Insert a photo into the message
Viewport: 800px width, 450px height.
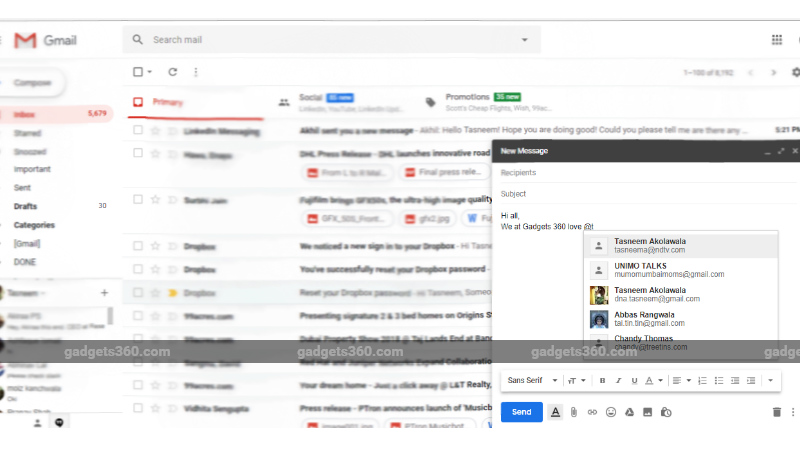click(x=647, y=412)
